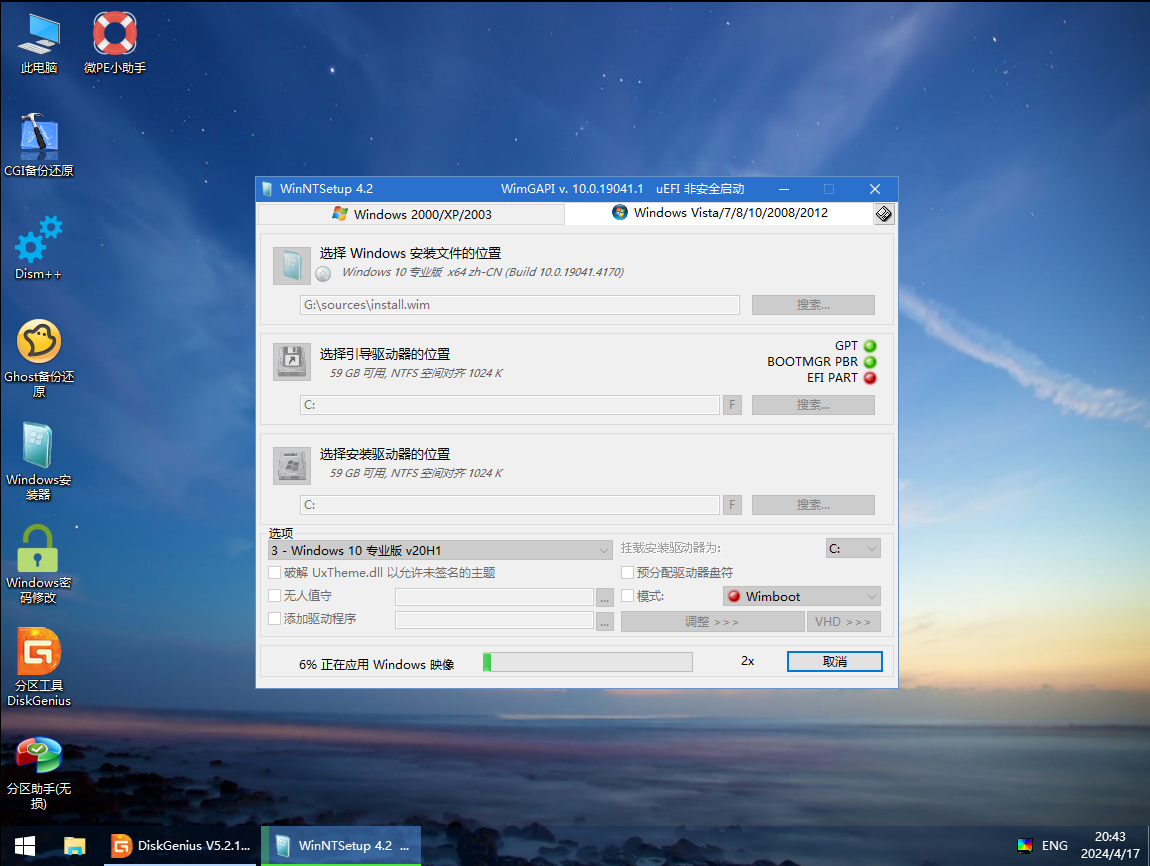The height and width of the screenshot is (866, 1150).
Task: Click the WinNTSetup title bar app icon
Action: click(x=267, y=188)
